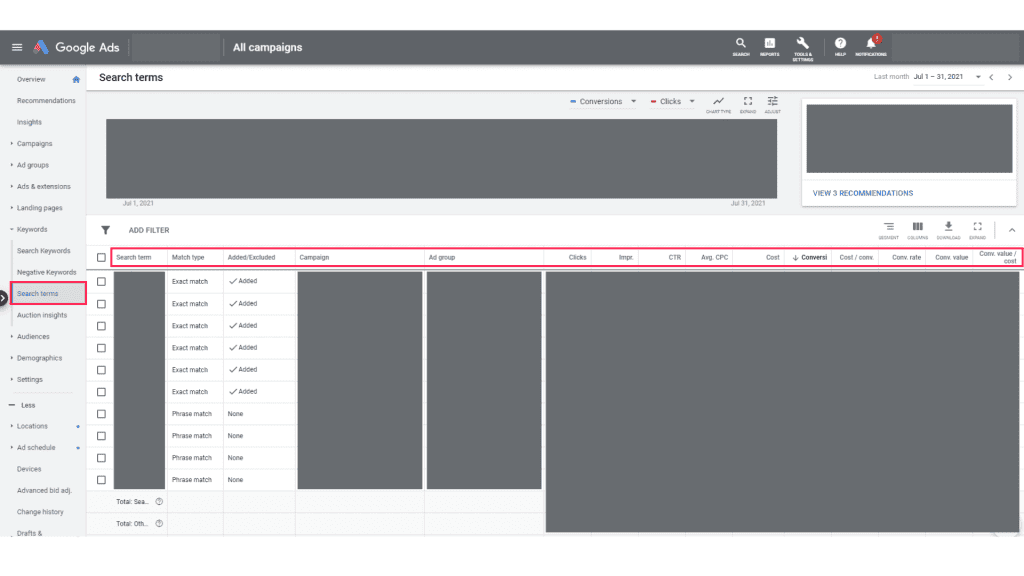1024x576 pixels.
Task: Sort by Cost column header
Action: pyautogui.click(x=773, y=257)
